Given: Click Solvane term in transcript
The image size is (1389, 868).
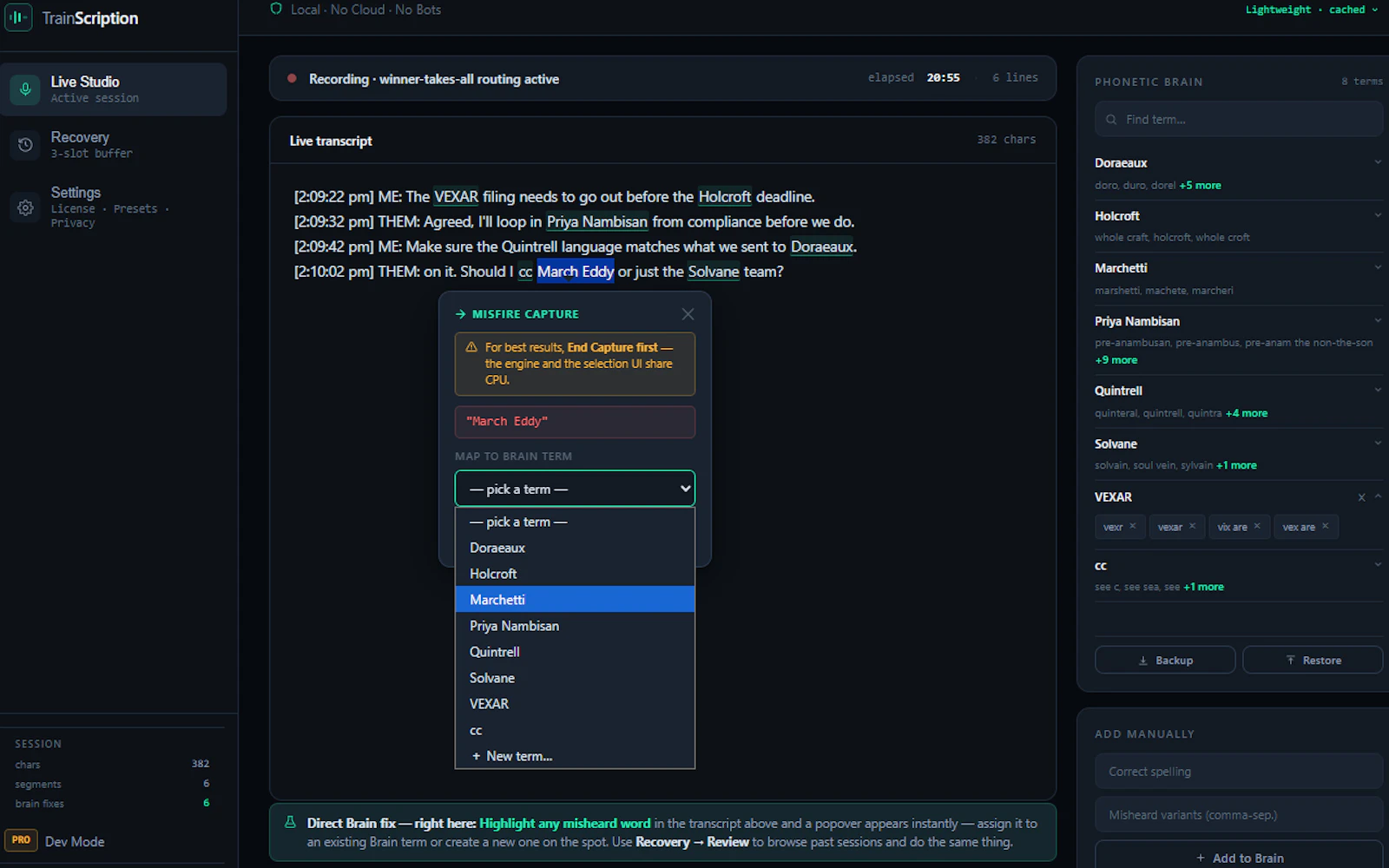Looking at the screenshot, I should [x=714, y=272].
